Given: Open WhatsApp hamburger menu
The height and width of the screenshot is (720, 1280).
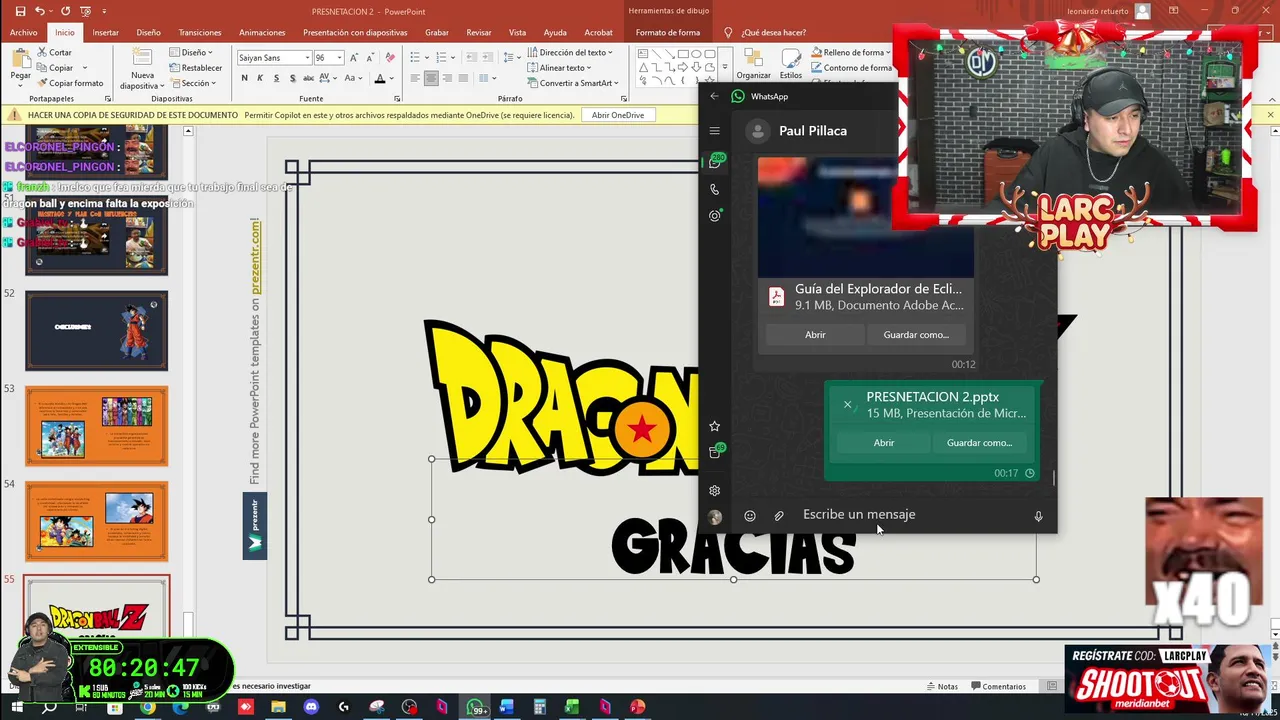Looking at the screenshot, I should coord(714,131).
